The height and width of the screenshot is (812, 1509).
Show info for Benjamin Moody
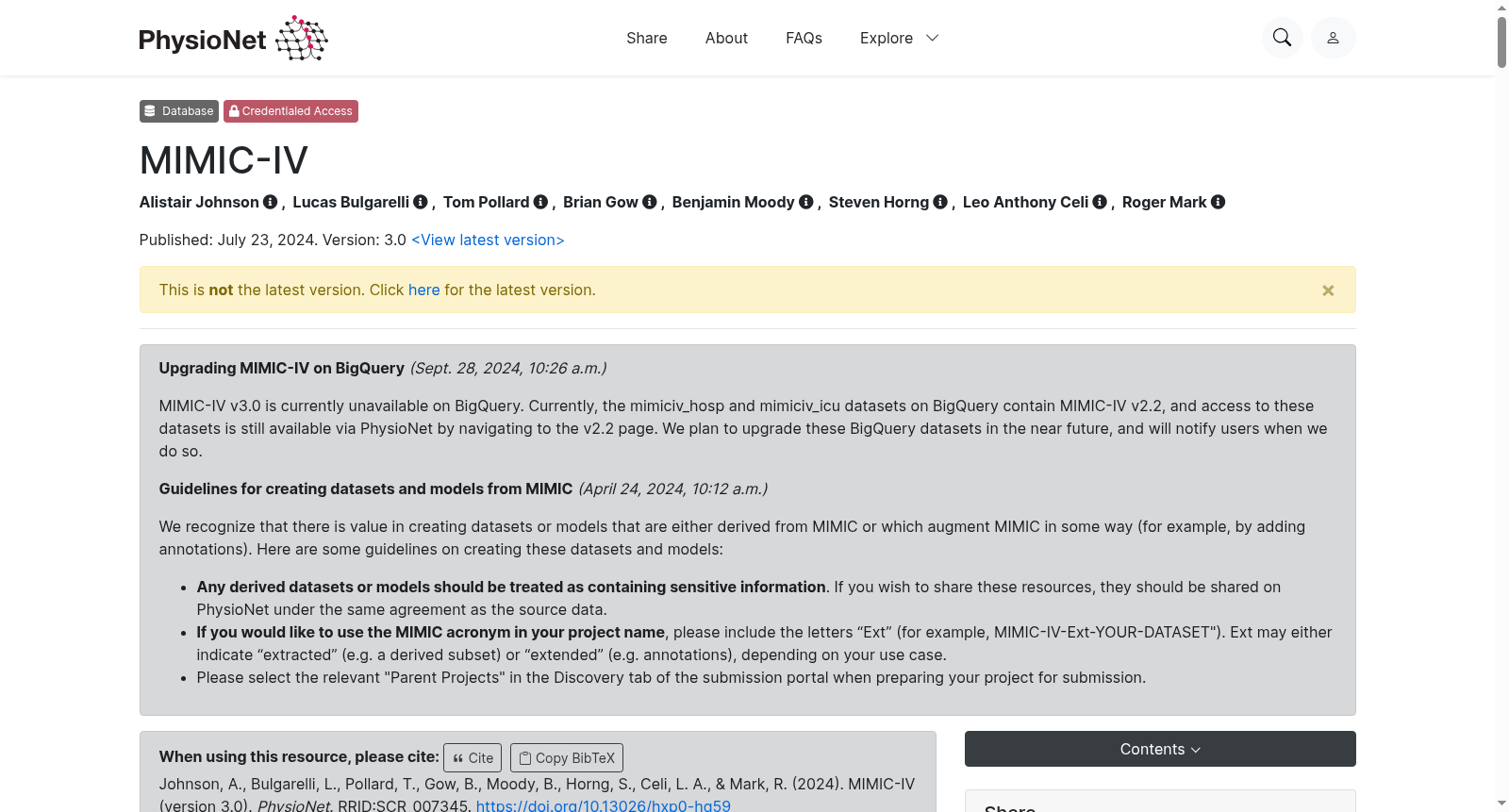(806, 202)
